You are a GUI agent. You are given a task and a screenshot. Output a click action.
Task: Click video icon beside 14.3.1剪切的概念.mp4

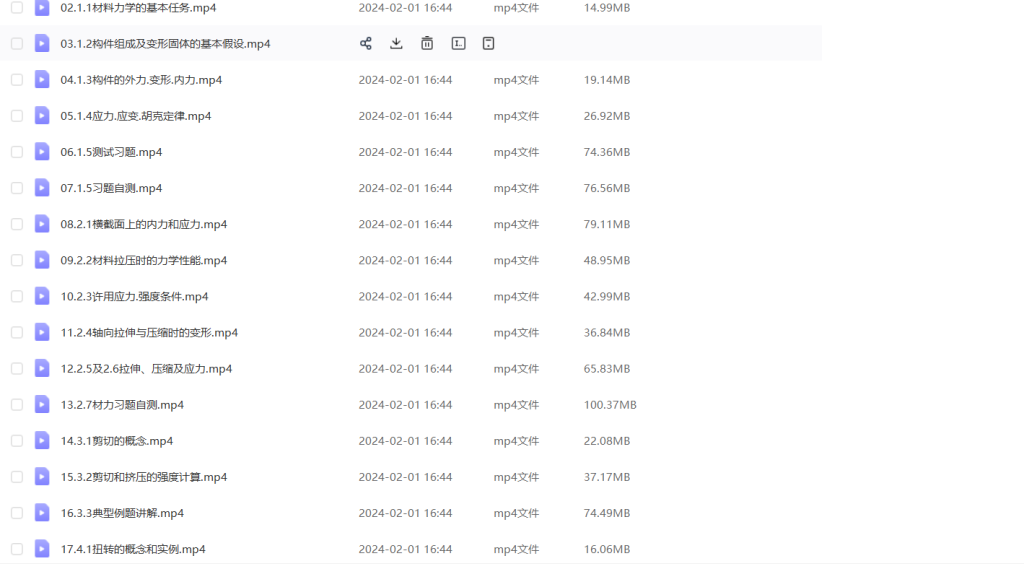(42, 441)
